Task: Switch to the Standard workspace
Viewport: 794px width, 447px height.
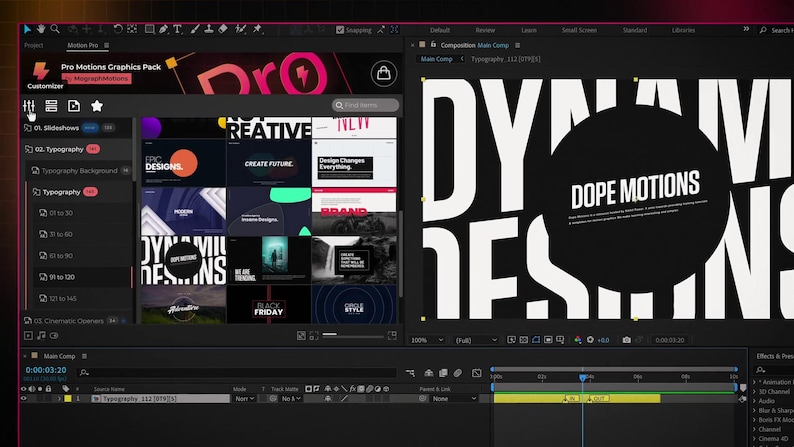Action: [x=634, y=30]
